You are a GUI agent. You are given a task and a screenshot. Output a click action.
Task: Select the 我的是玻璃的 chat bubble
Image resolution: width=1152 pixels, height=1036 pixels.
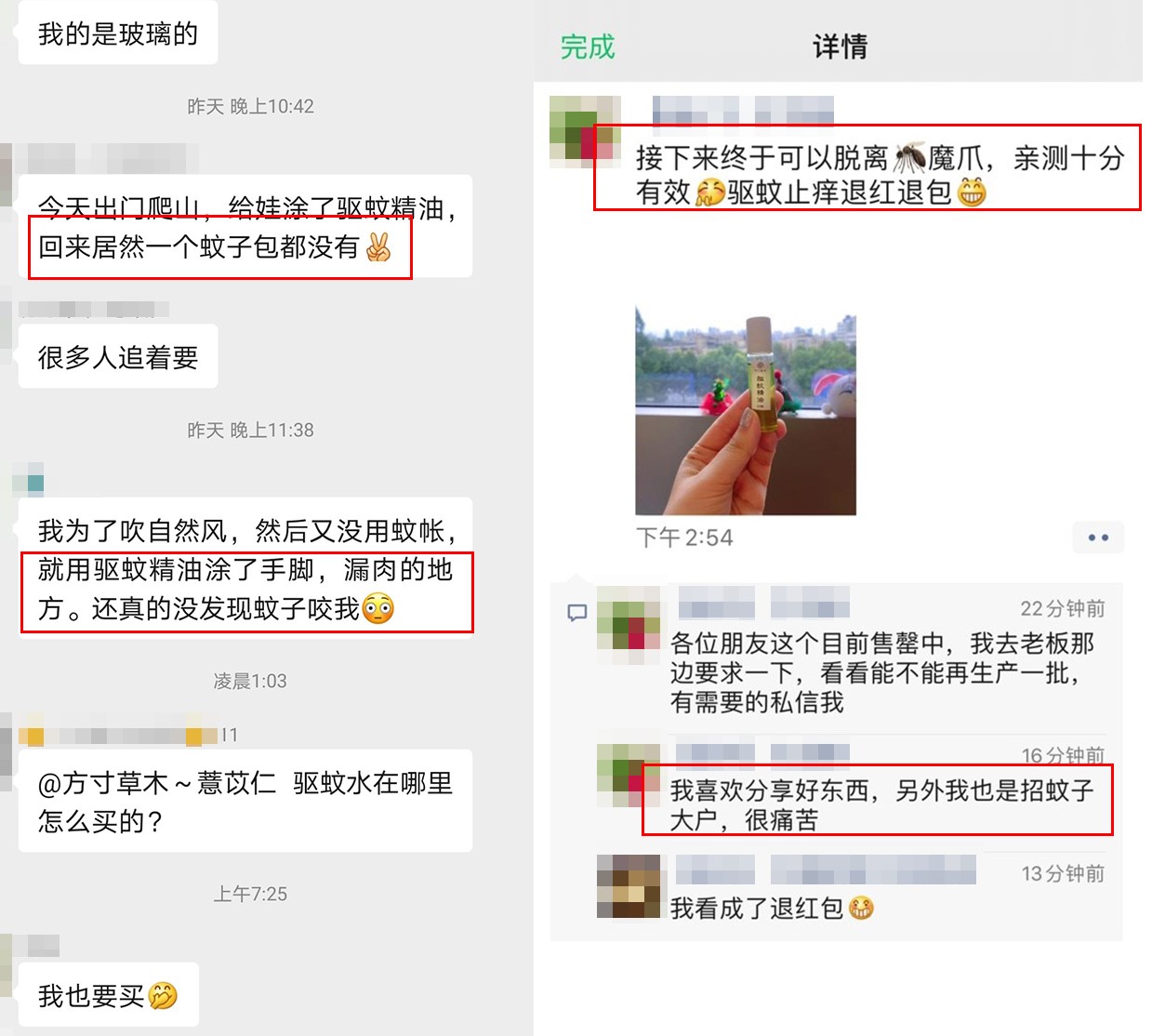tap(118, 33)
